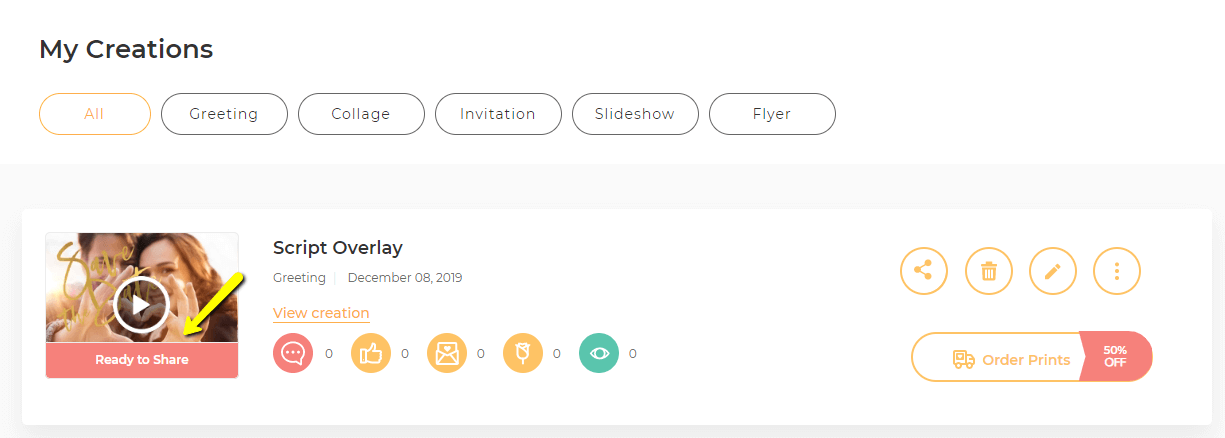Viewport: 1225px width, 438px height.
Task: Show only Invitation creations
Action: [498, 114]
